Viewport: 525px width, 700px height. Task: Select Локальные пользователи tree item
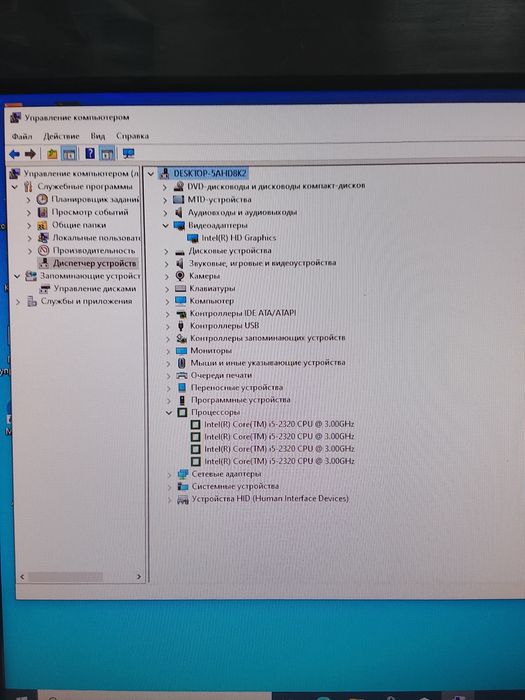(x=96, y=238)
